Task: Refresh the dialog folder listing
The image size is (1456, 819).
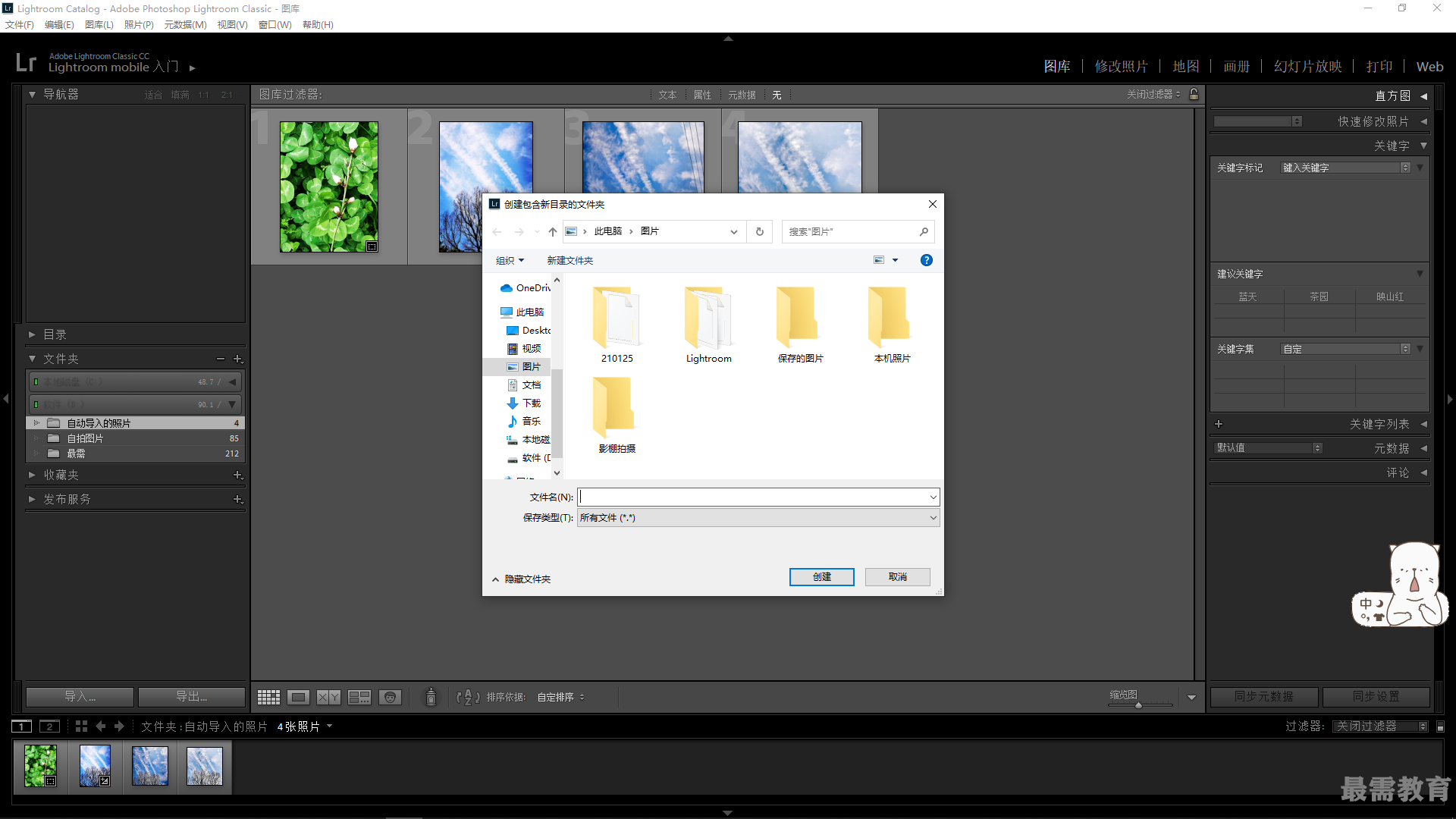Action: [759, 231]
